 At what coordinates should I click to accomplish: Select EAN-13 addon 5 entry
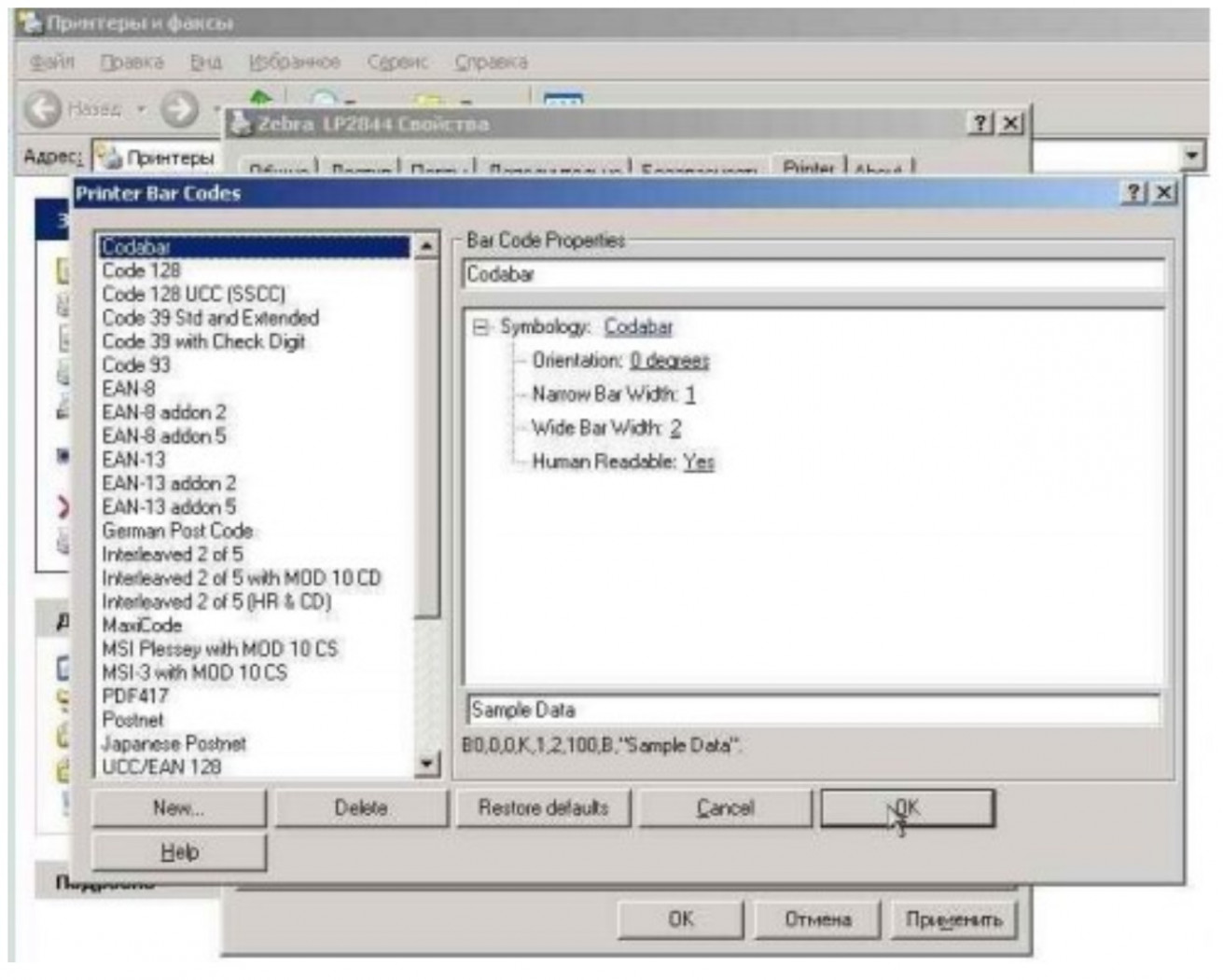(x=169, y=506)
